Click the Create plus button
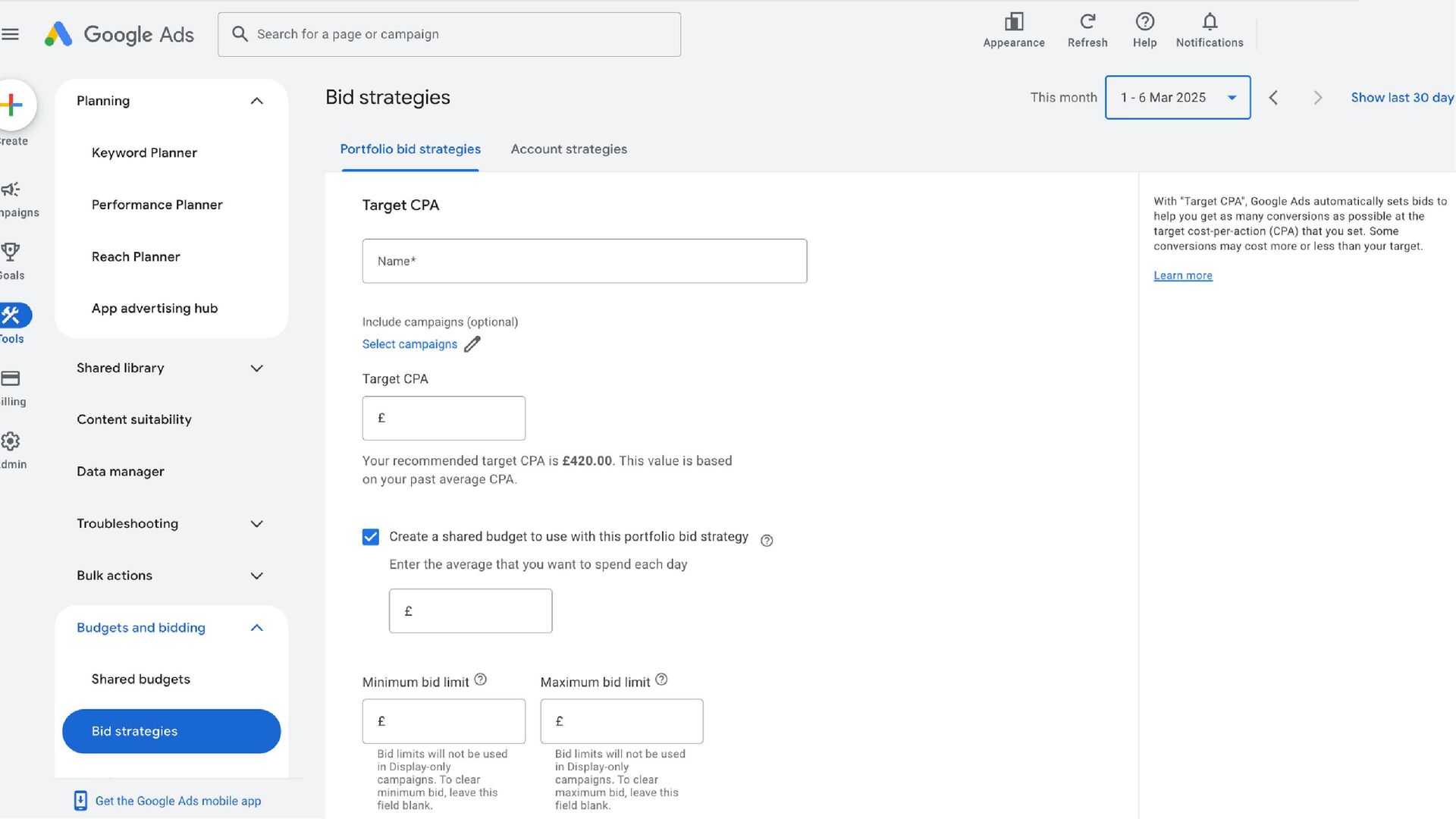The image size is (1456, 819). [x=11, y=105]
